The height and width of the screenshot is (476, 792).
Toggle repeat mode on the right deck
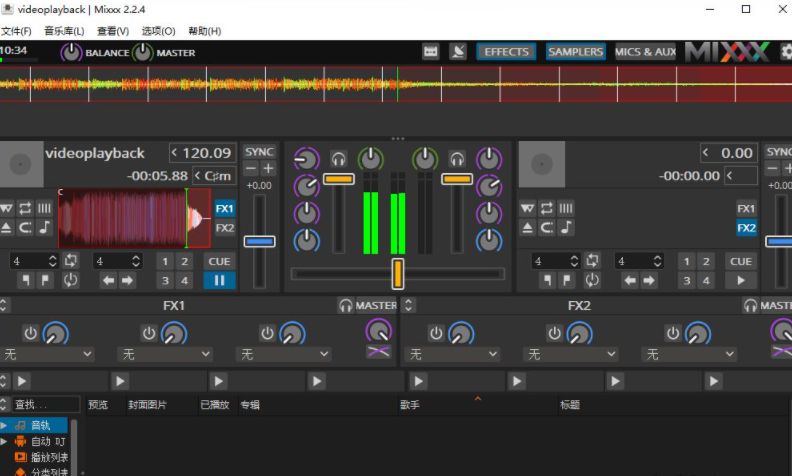tap(547, 208)
